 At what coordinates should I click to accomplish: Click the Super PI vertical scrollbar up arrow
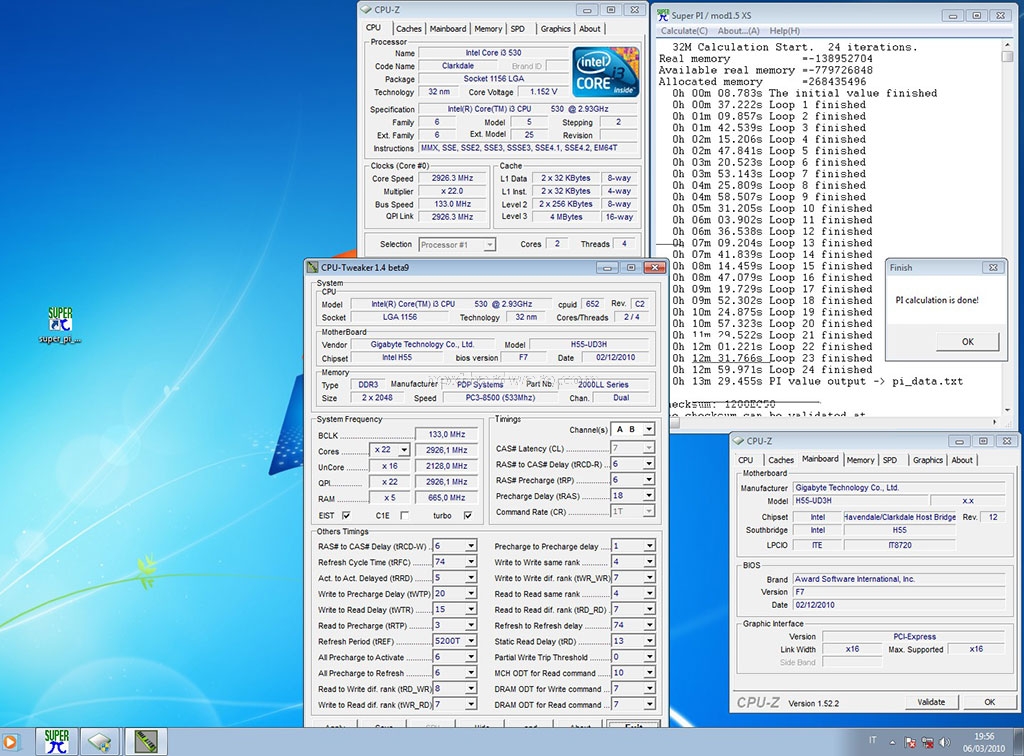click(1008, 45)
